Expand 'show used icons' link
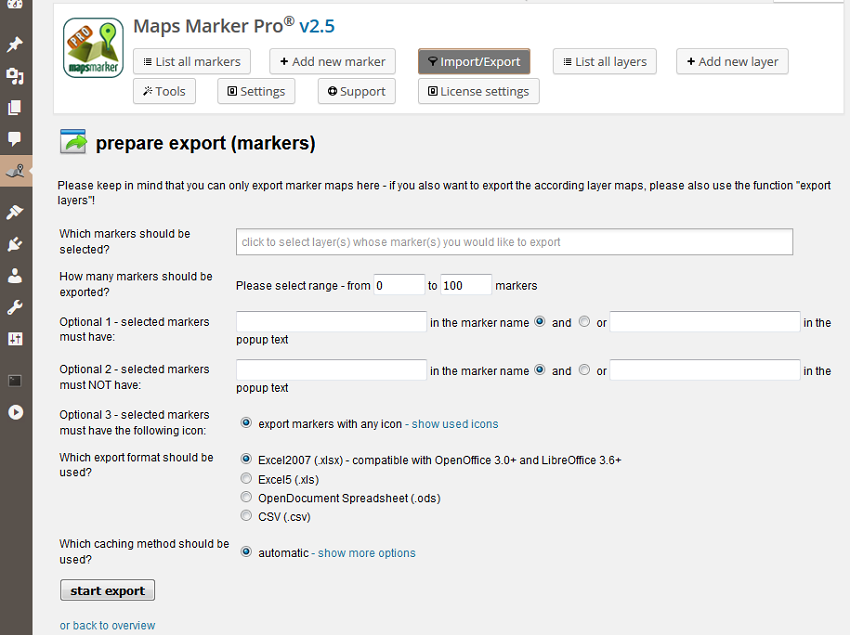Viewport: 850px width, 635px height. [x=455, y=424]
